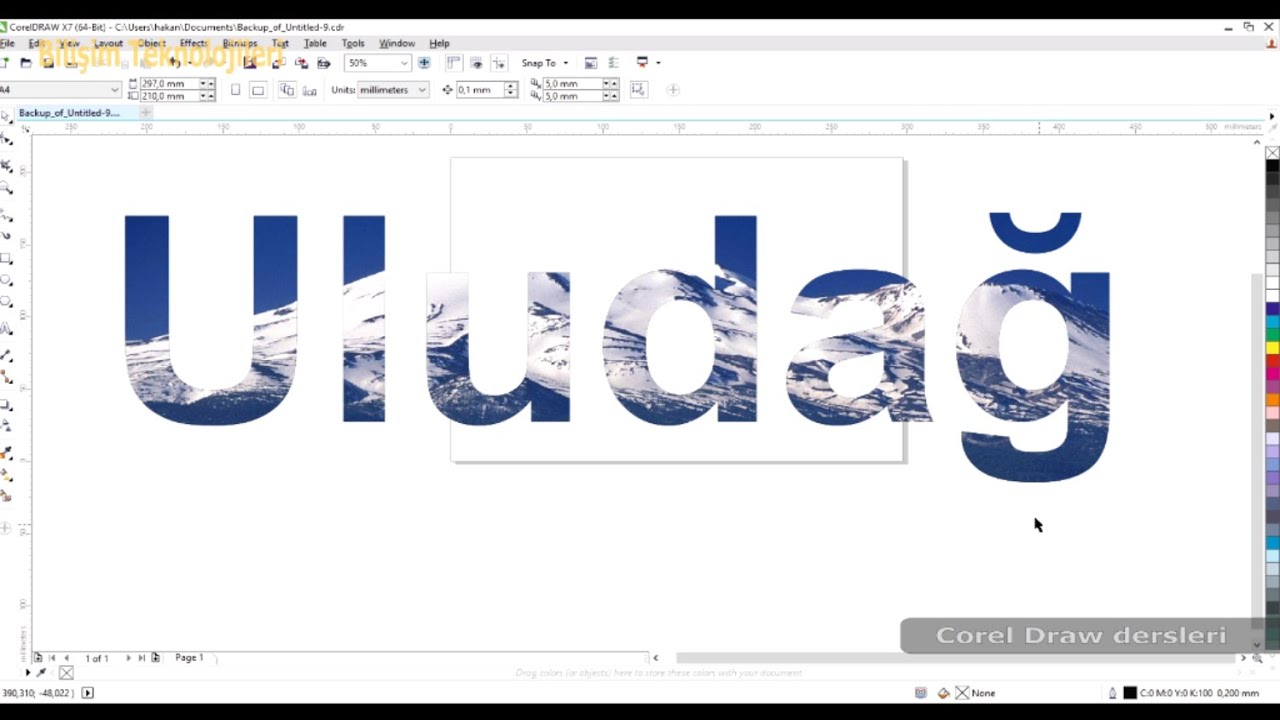1280x720 pixels.
Task: Set page orientation to Portrait
Action: [x=235, y=90]
